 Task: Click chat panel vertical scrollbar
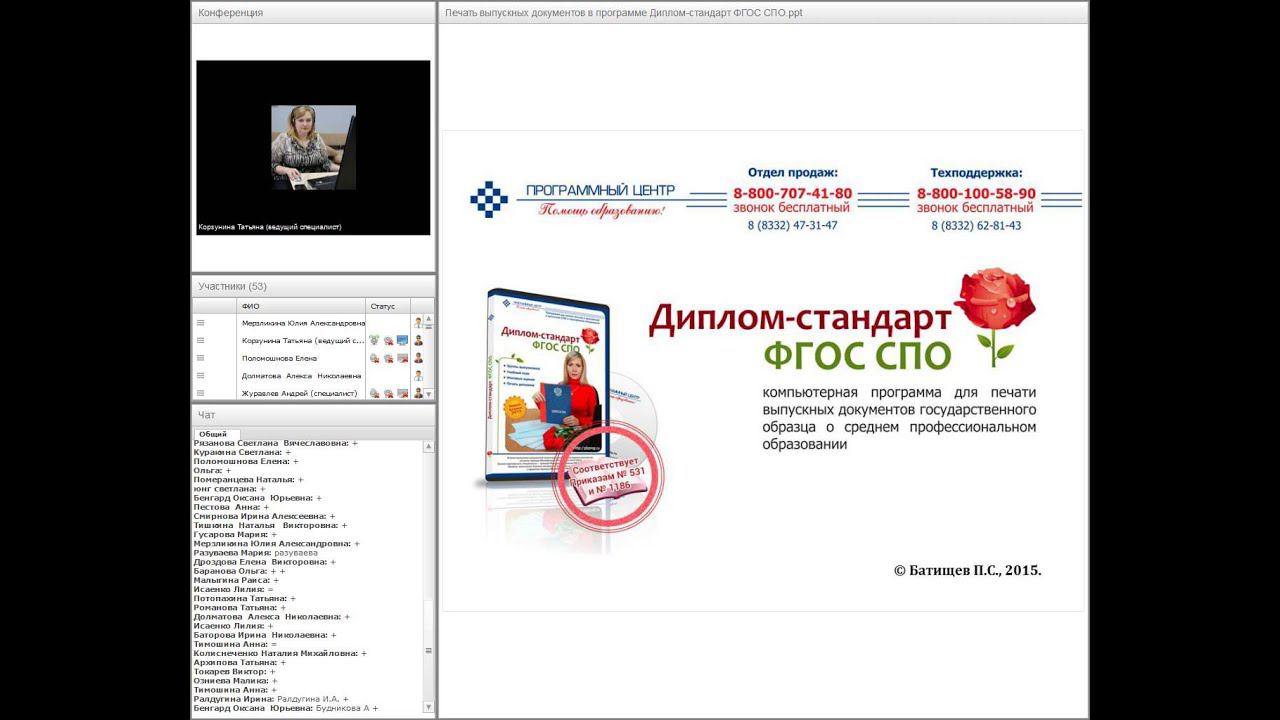point(429,575)
